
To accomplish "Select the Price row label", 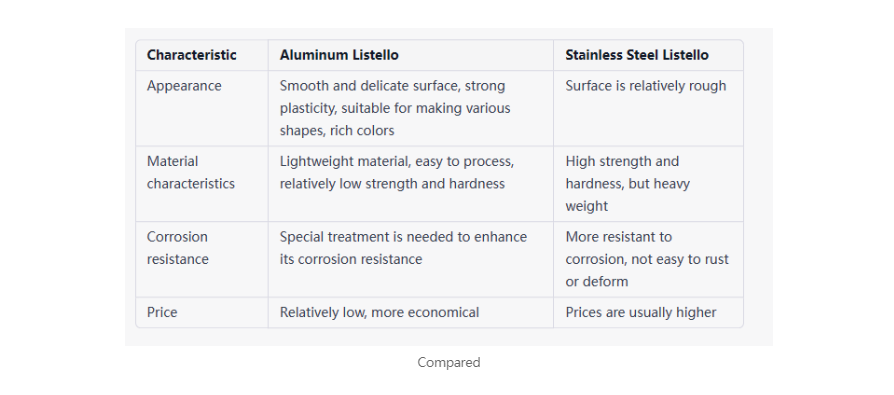I will tap(162, 312).
